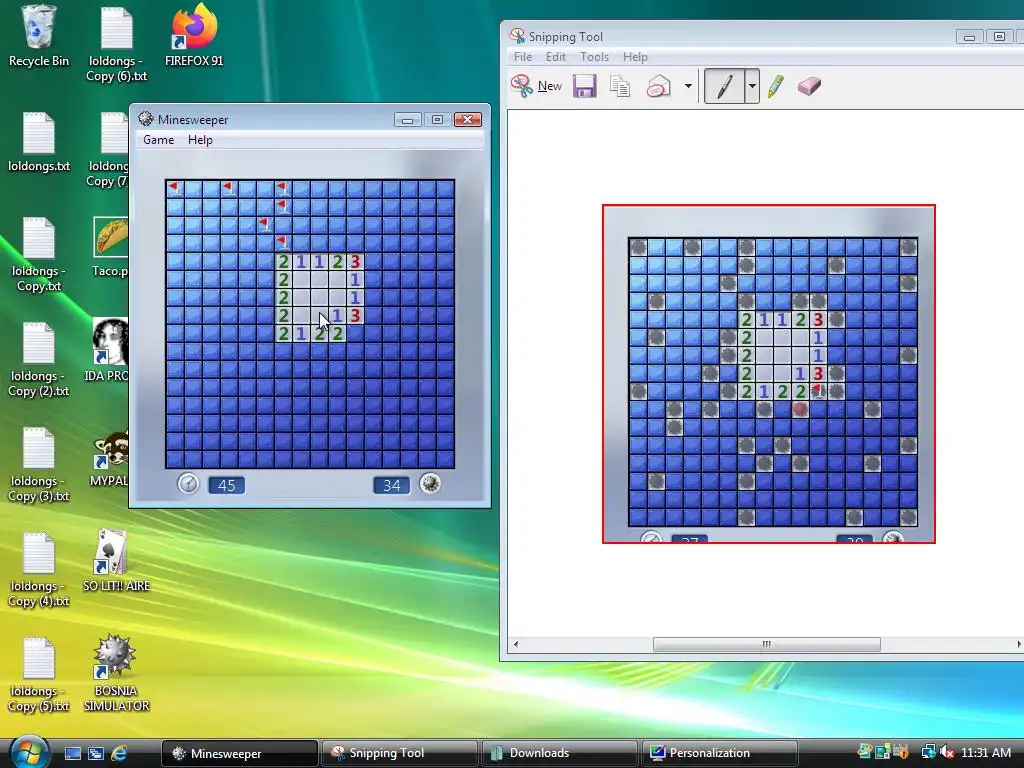Click the remaining mines value 34
1024x768 pixels.
(392, 485)
